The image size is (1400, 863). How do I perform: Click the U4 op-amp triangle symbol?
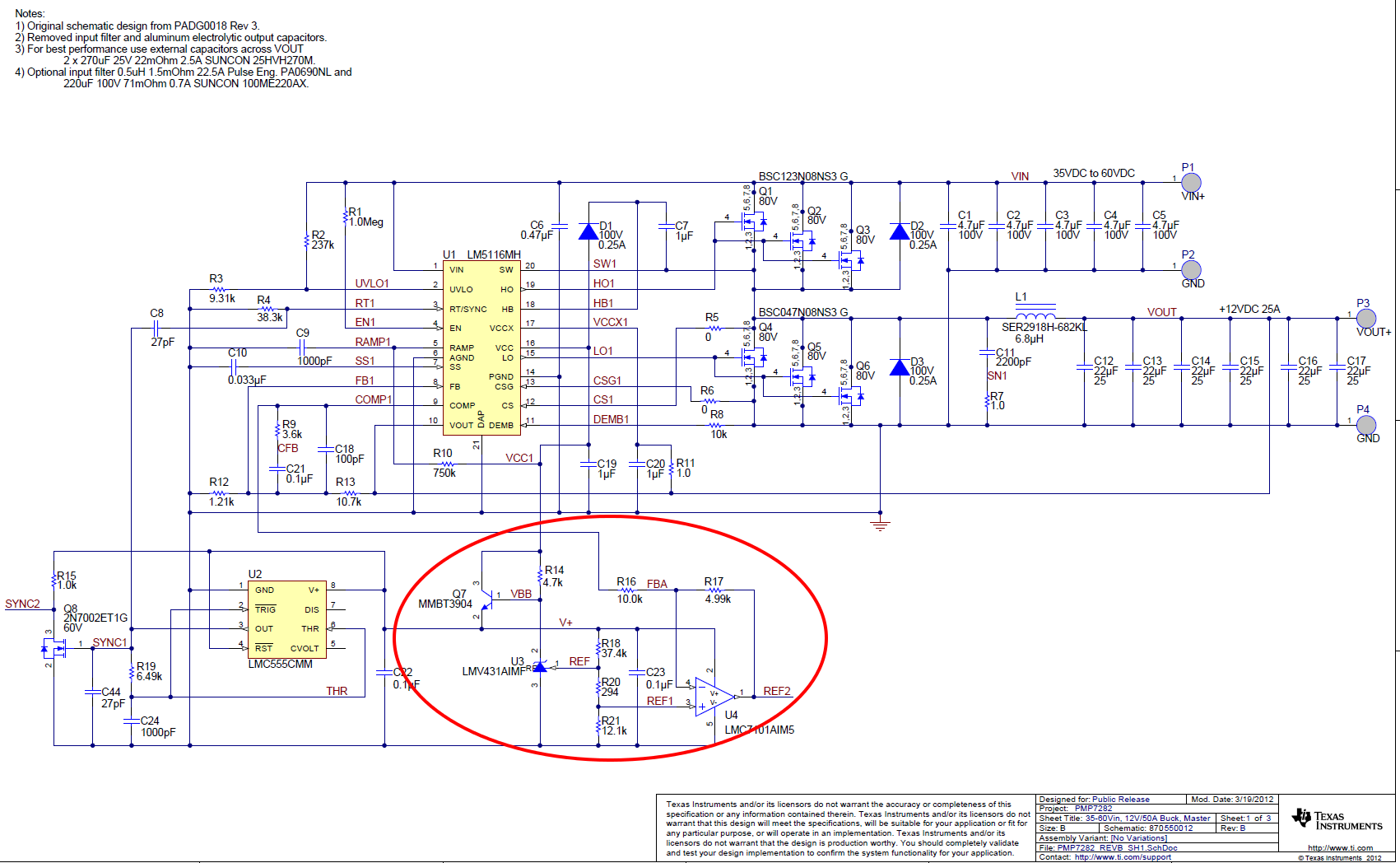714,697
